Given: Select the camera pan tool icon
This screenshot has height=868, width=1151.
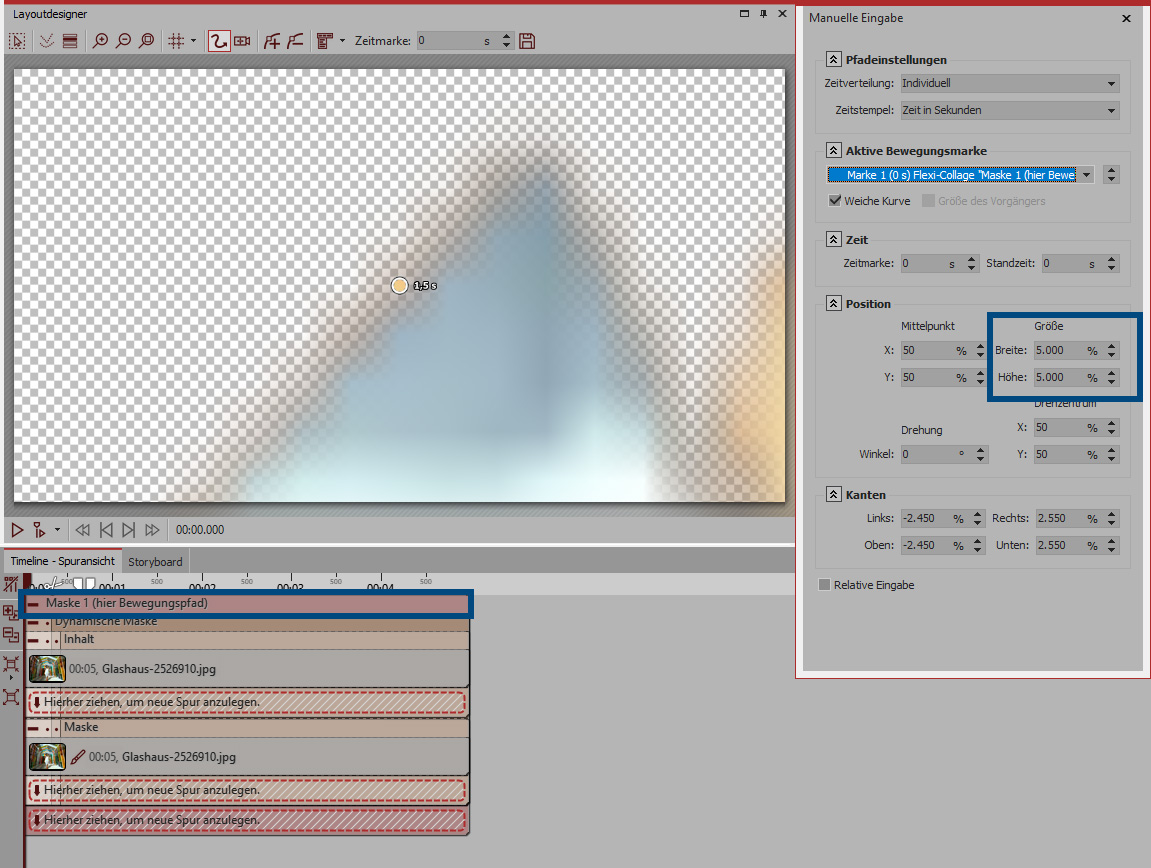Looking at the screenshot, I should click(242, 41).
